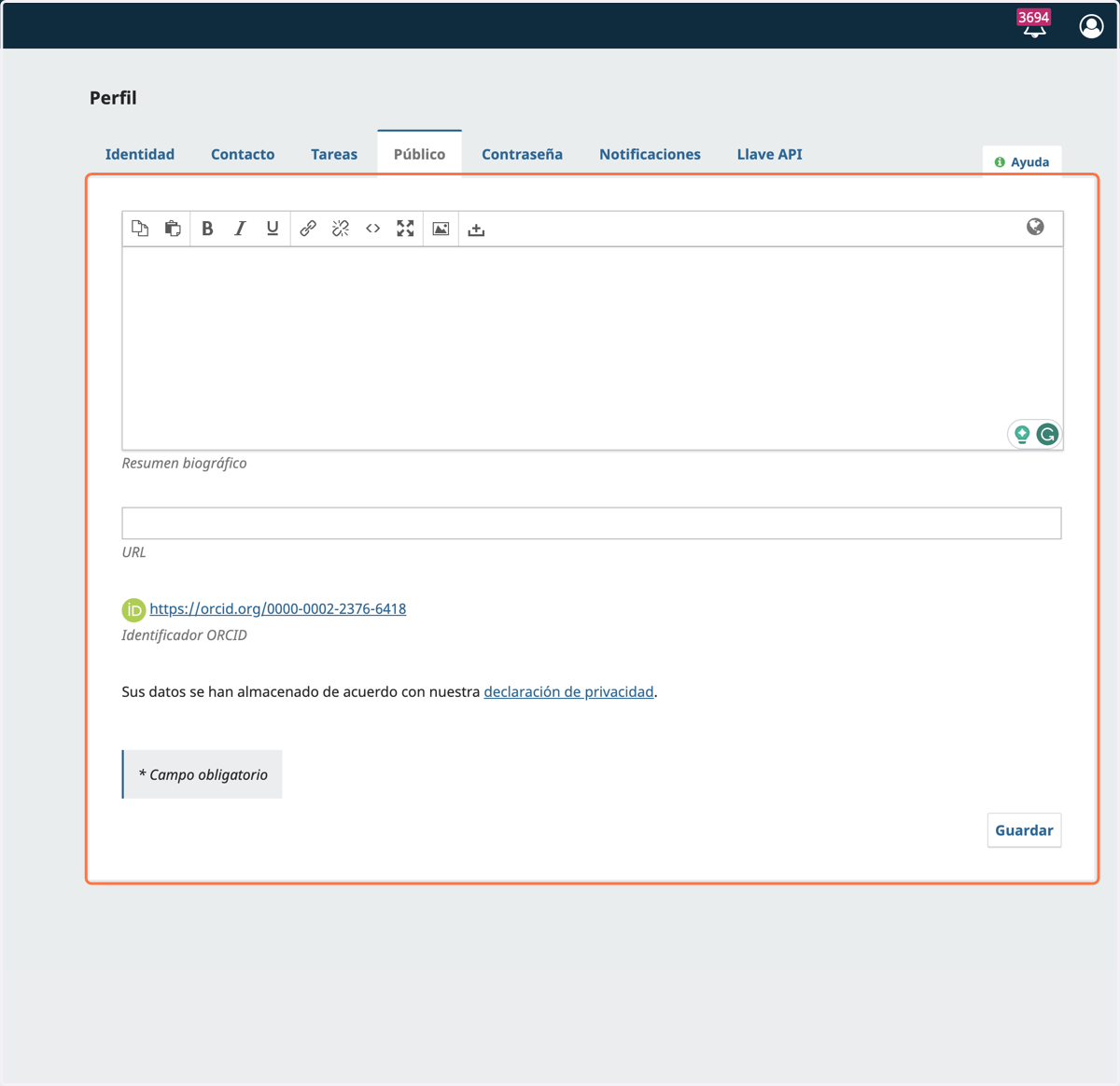Toggle Underline formatting
The width and height of the screenshot is (1120, 1086).
point(273,229)
